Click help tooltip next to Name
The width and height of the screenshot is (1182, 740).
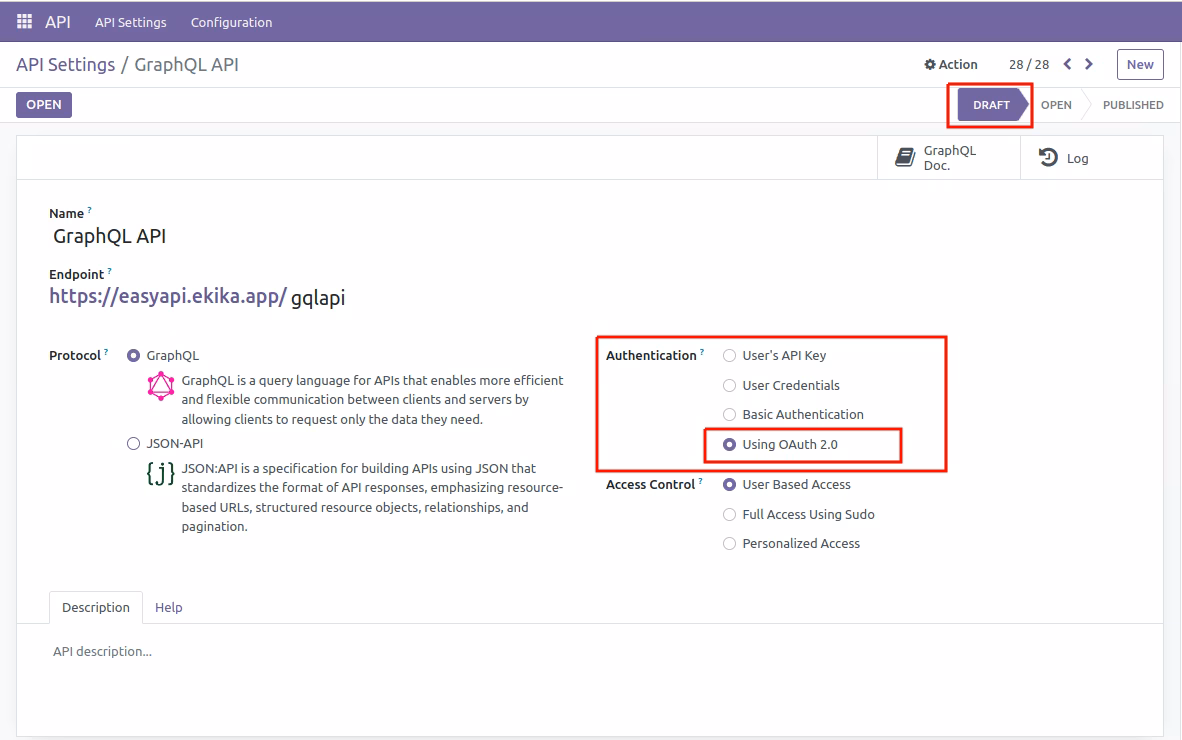point(89,210)
